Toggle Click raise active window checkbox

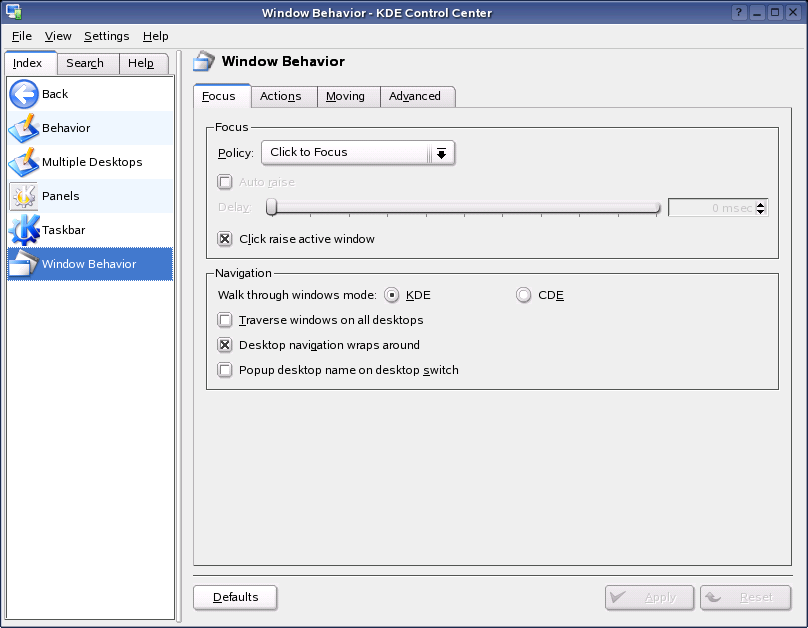[225, 239]
